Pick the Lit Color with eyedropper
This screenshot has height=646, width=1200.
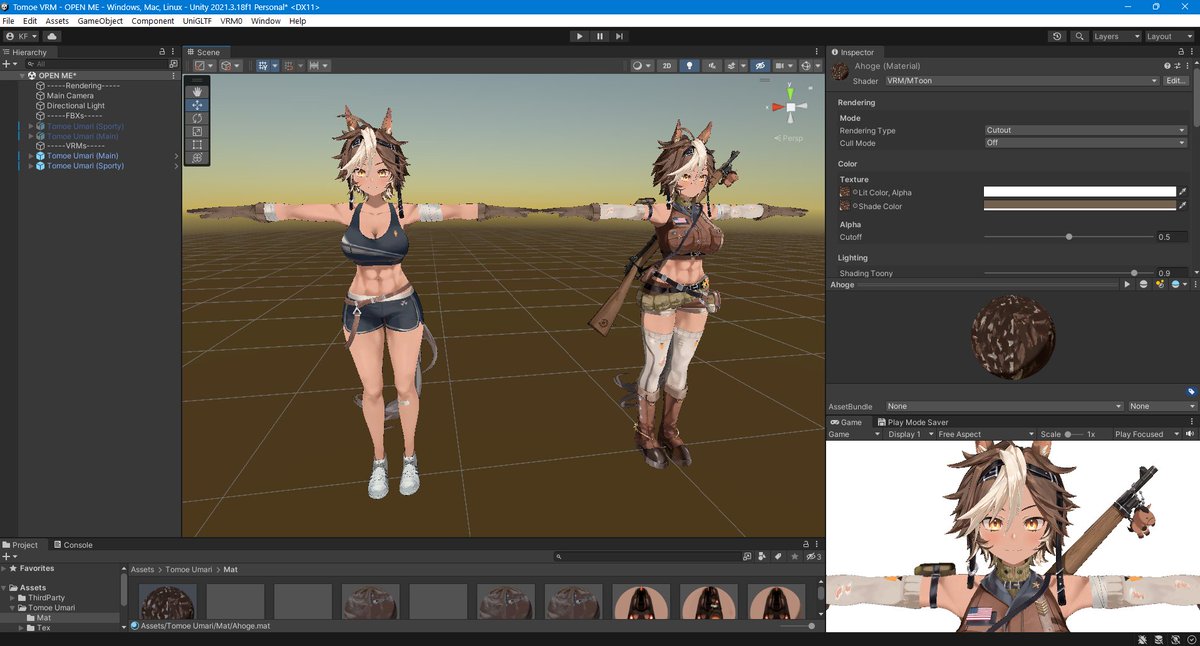1183,192
